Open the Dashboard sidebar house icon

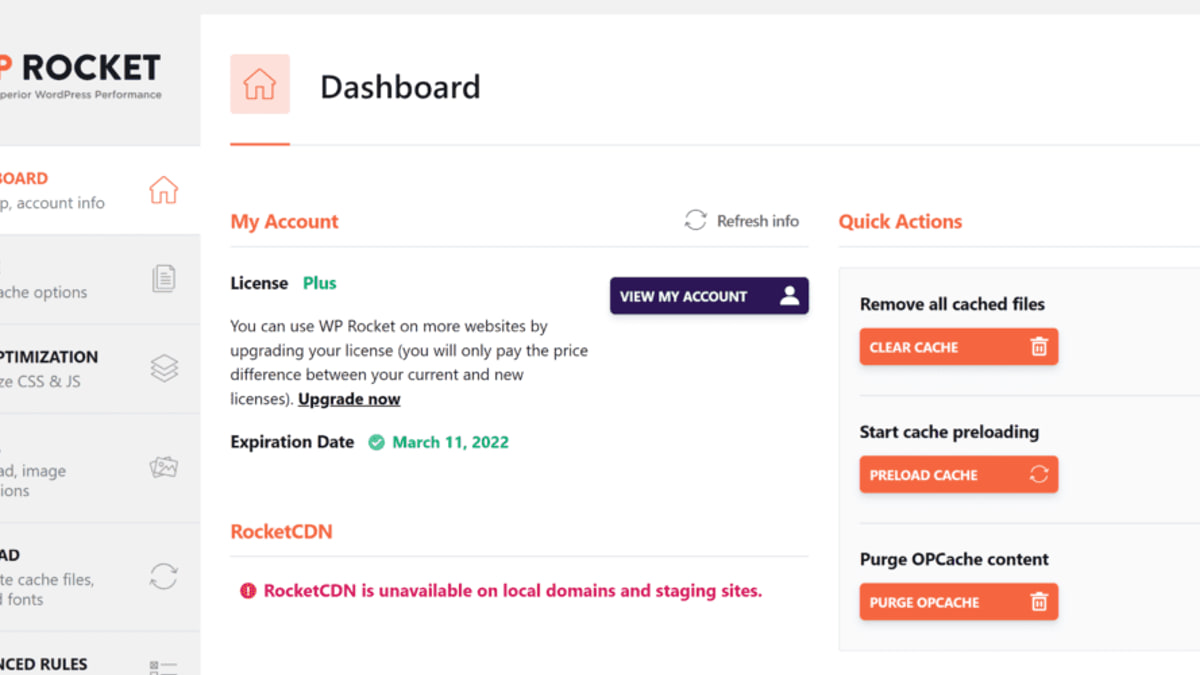coord(163,190)
